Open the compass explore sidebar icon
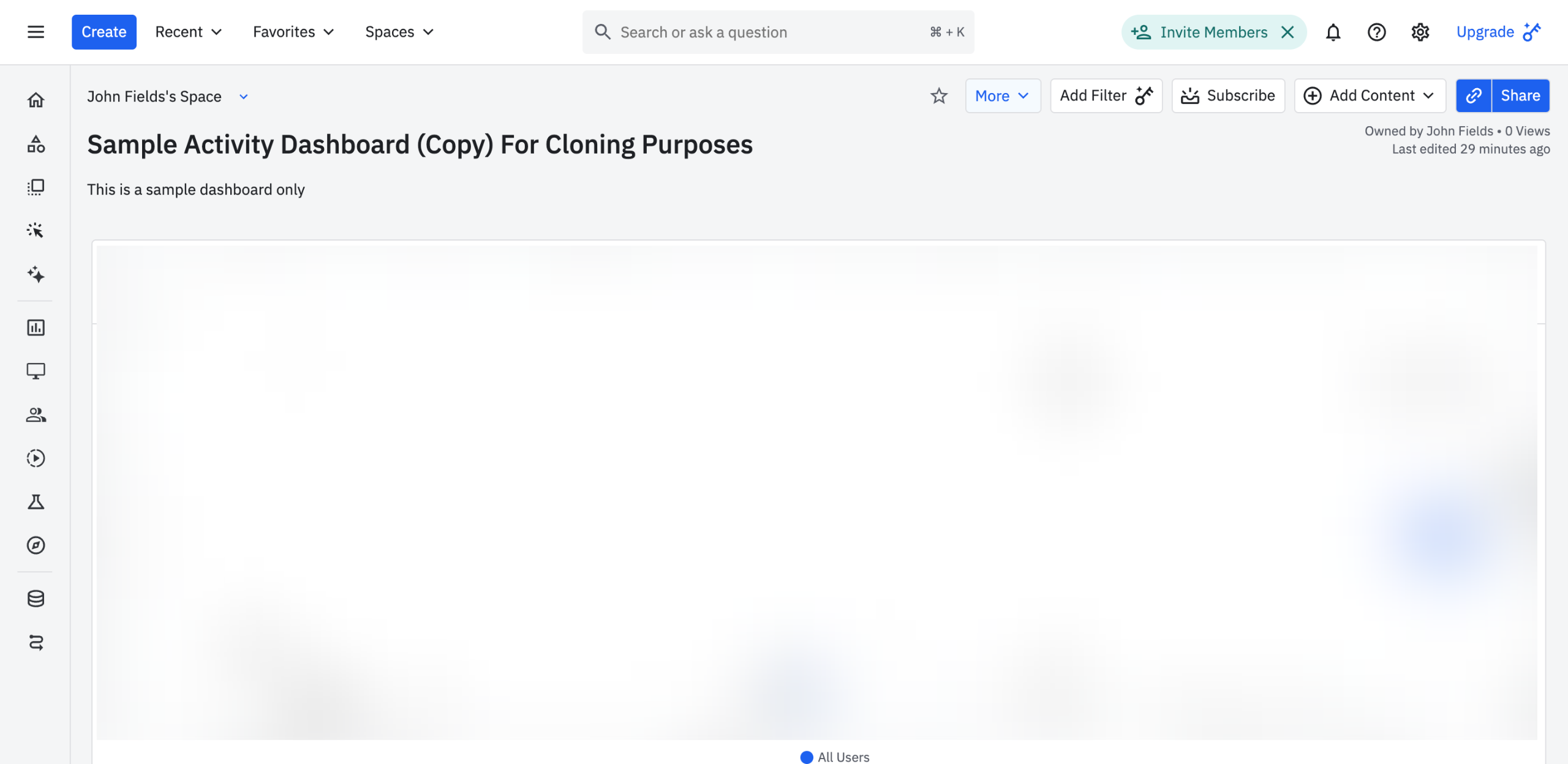 (x=36, y=545)
